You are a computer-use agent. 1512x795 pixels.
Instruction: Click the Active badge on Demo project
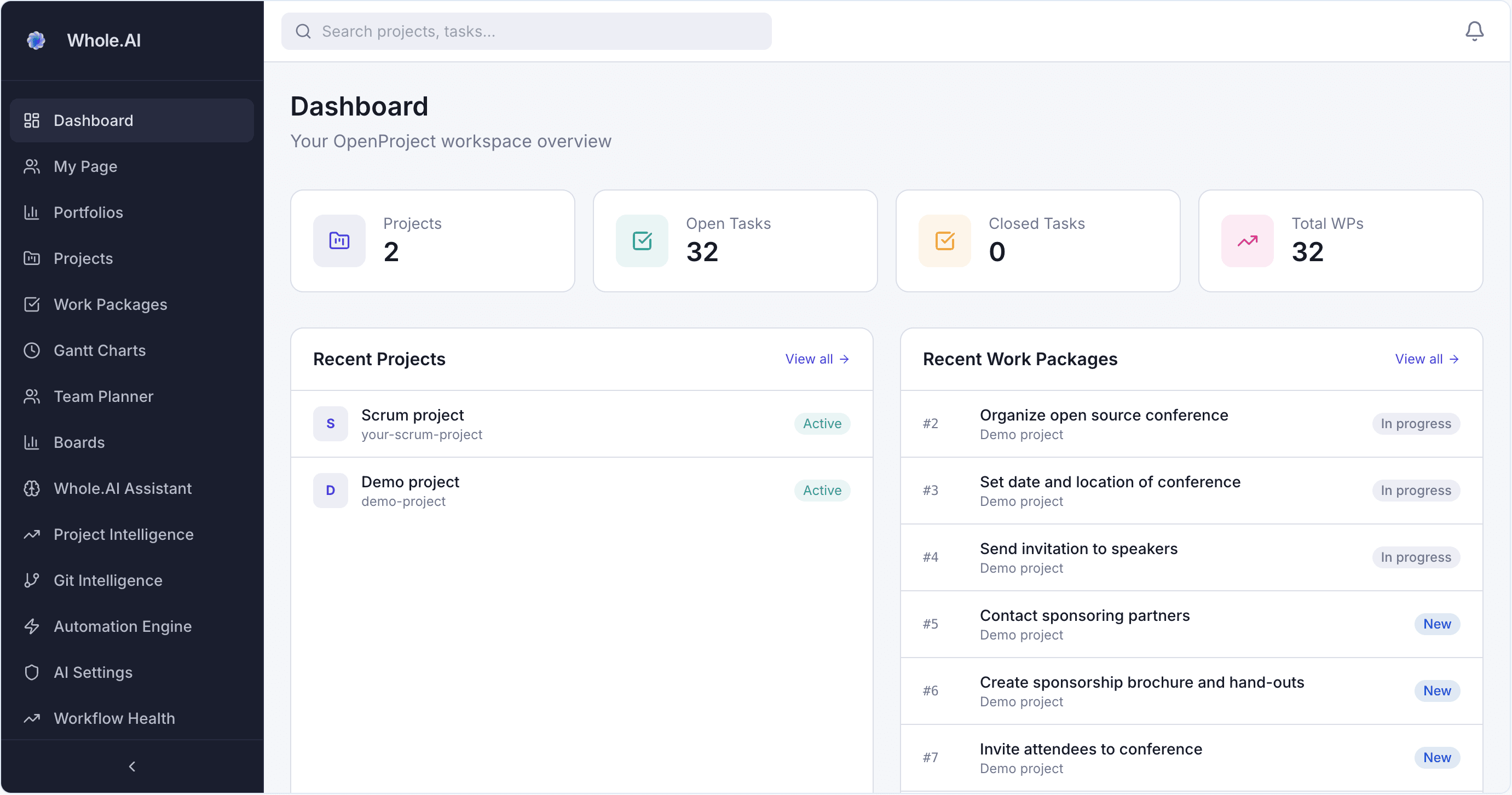pyautogui.click(x=822, y=490)
